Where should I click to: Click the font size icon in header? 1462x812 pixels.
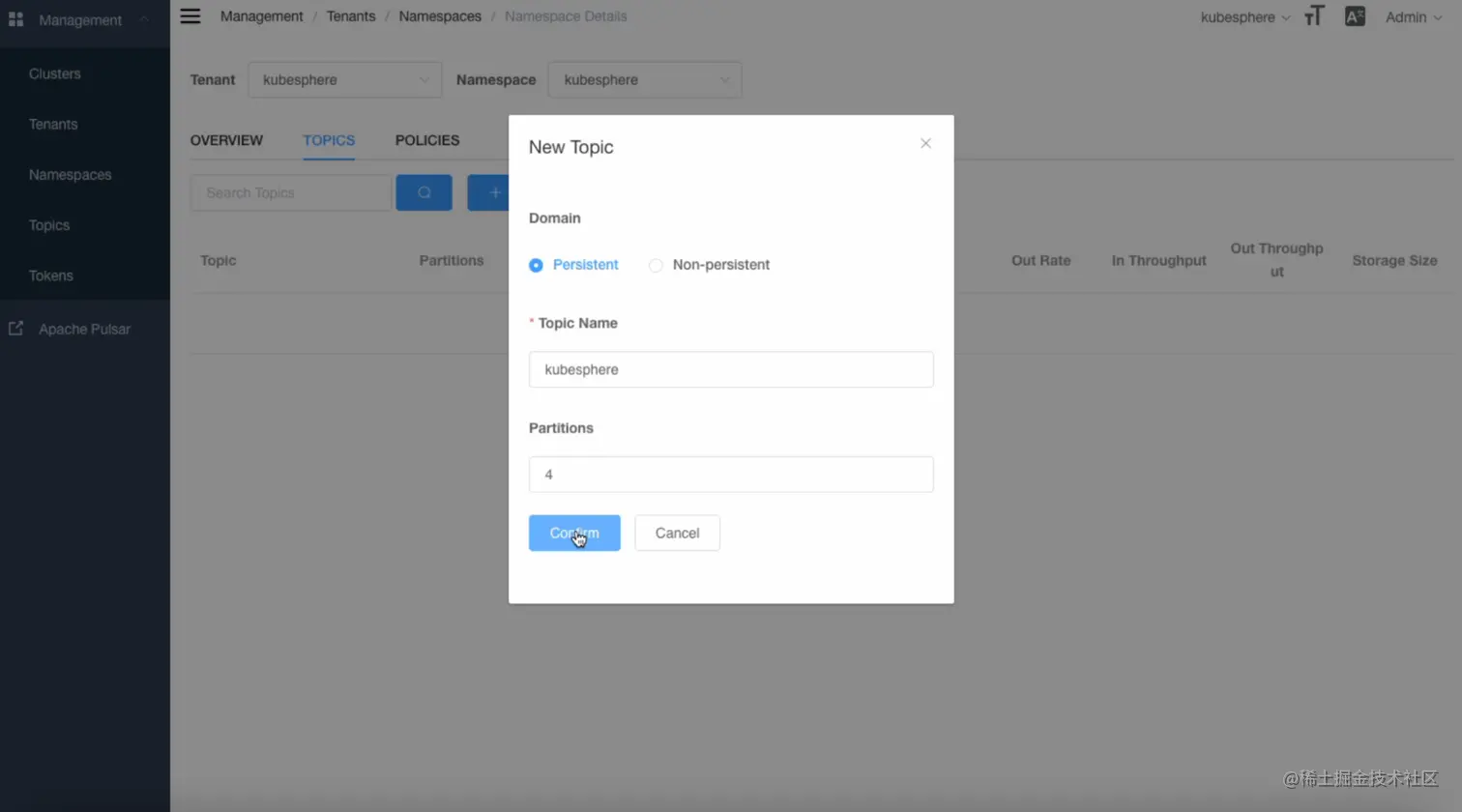coord(1314,16)
